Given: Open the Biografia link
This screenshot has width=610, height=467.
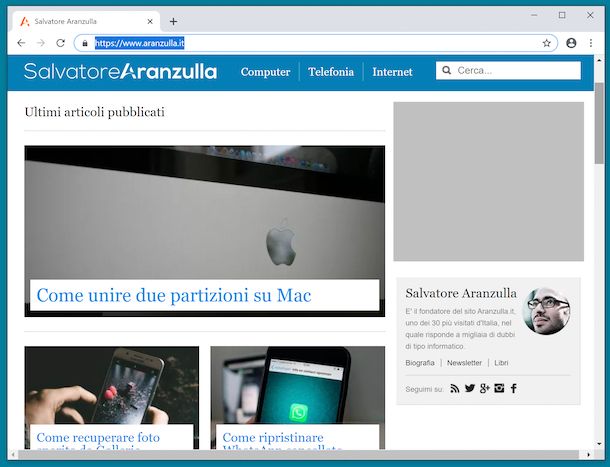Looking at the screenshot, I should tap(420, 363).
